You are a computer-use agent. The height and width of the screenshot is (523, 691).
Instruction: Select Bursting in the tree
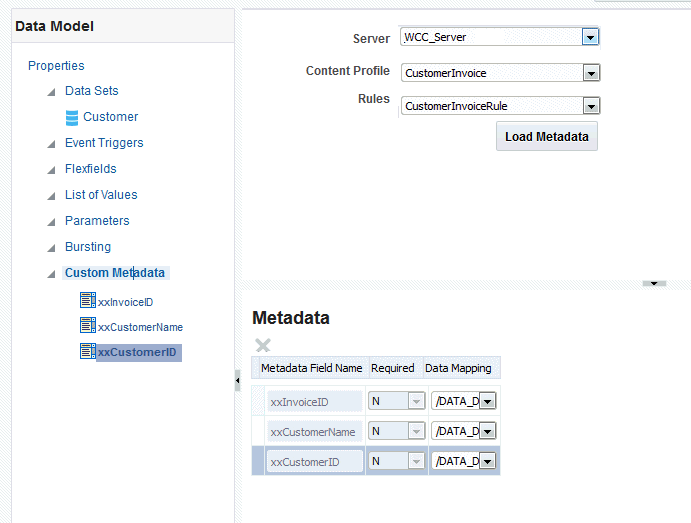coord(88,247)
